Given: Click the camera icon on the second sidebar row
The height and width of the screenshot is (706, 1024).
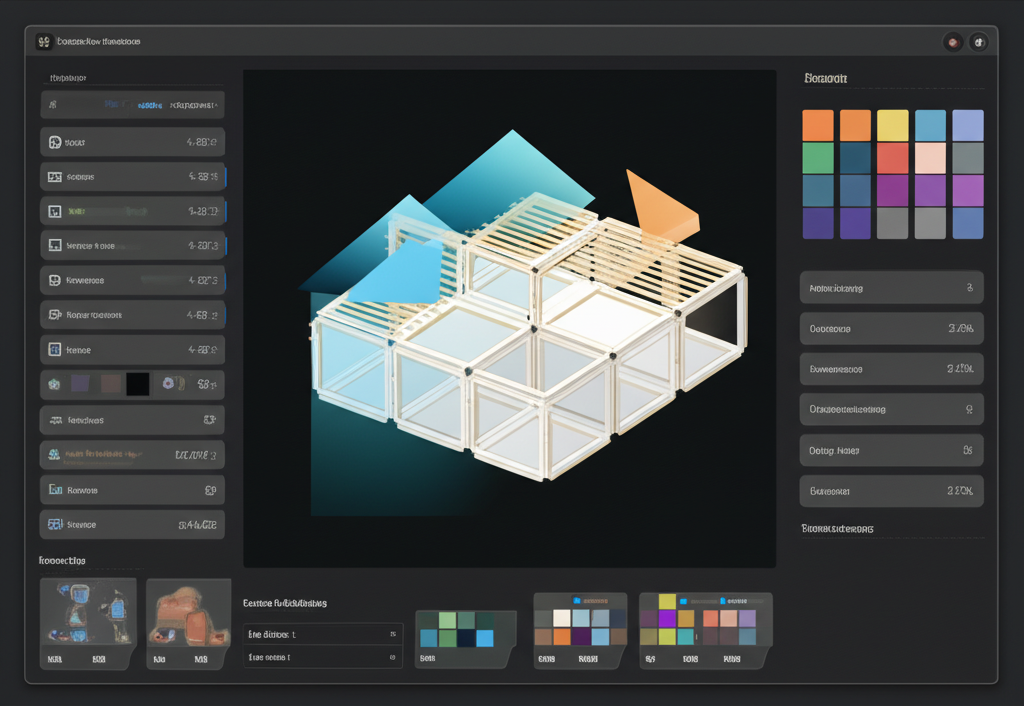Looking at the screenshot, I should (x=55, y=176).
